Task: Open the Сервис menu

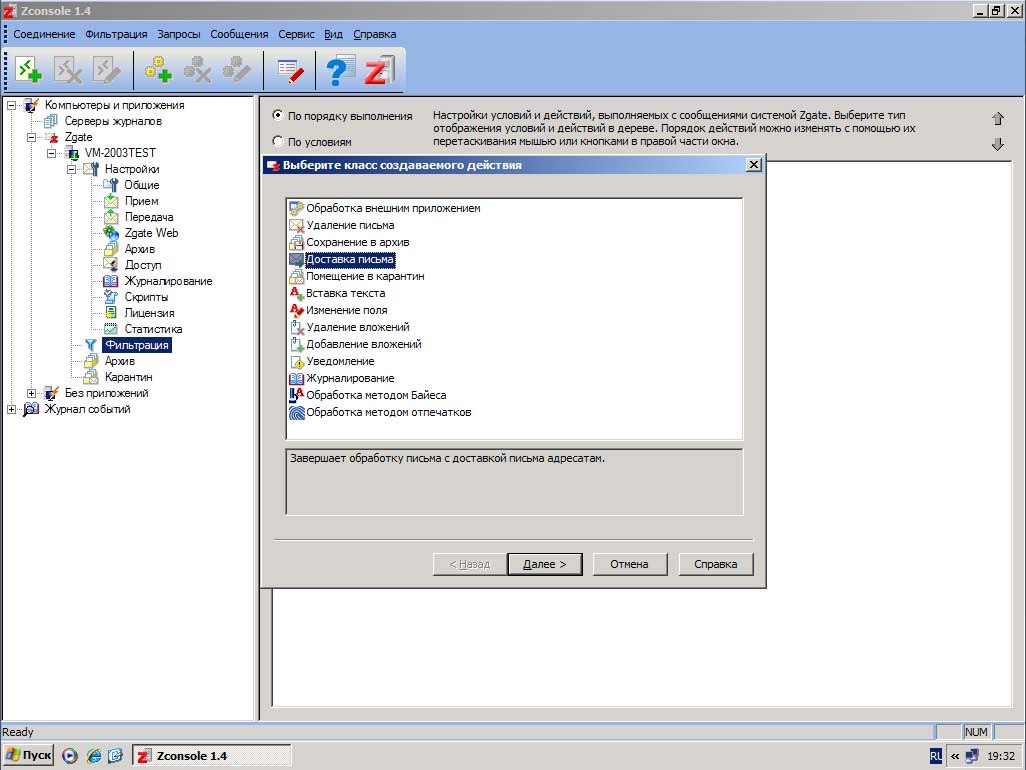Action: [x=296, y=34]
